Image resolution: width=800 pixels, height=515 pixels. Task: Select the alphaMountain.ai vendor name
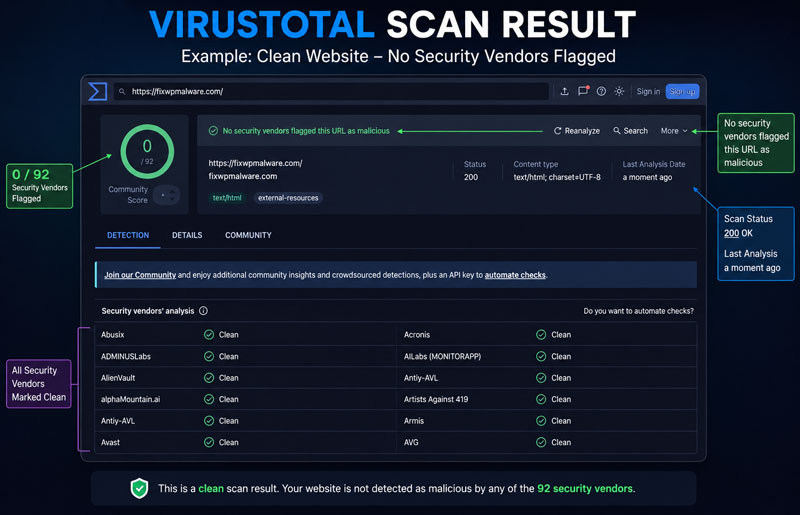[x=130, y=399]
